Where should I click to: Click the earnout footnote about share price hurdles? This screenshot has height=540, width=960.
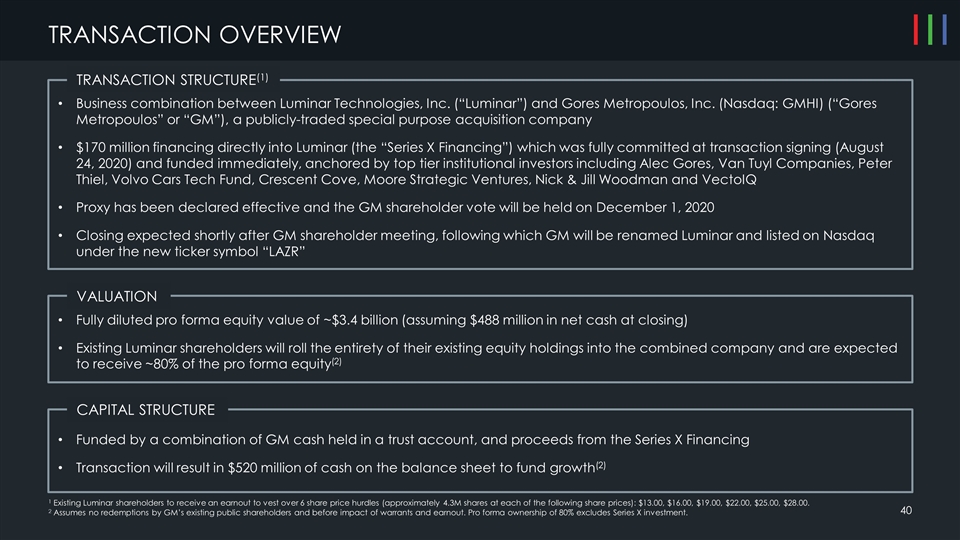point(430,501)
